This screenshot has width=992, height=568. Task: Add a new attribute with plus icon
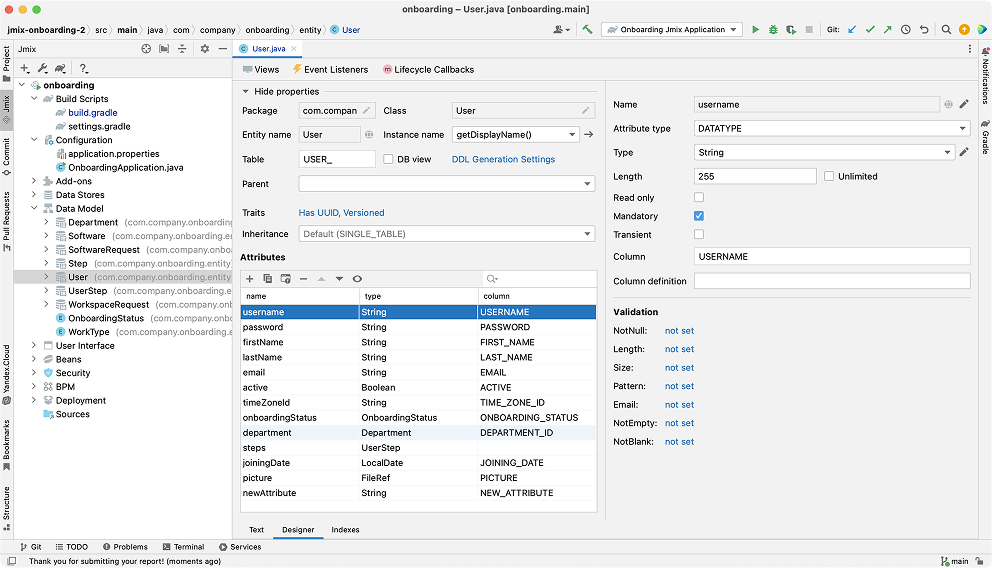[x=250, y=279]
